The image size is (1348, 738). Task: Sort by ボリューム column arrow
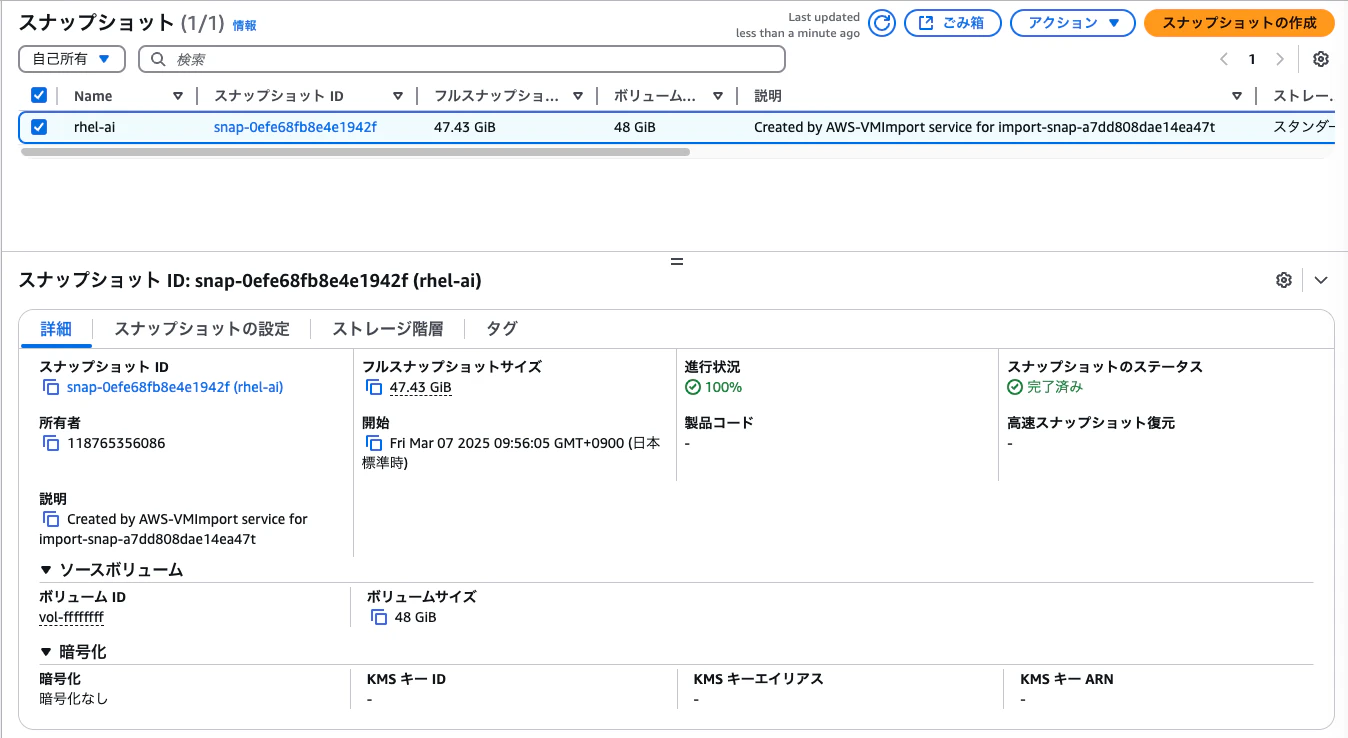718,96
